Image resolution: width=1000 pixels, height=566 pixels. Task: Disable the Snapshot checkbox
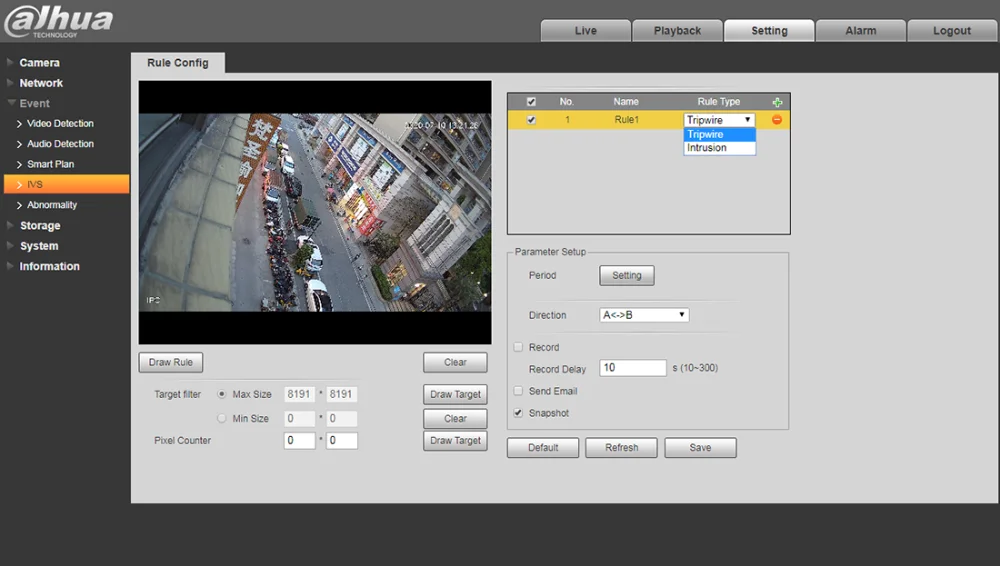pos(518,413)
